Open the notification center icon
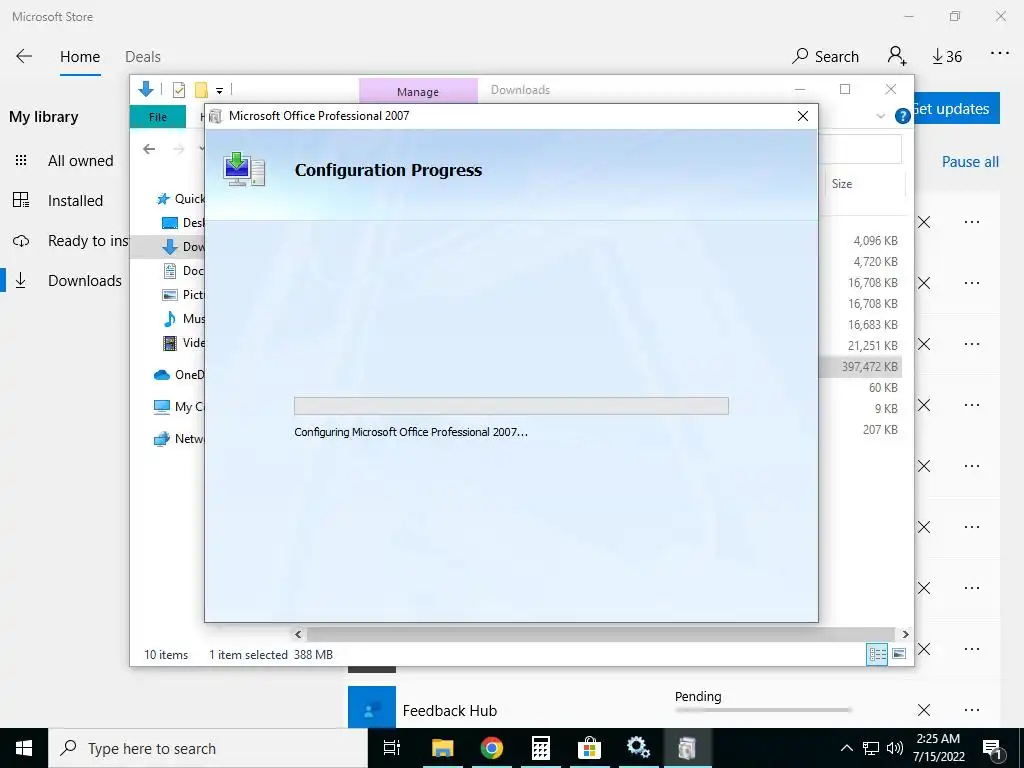The height and width of the screenshot is (768, 1024). click(x=993, y=749)
